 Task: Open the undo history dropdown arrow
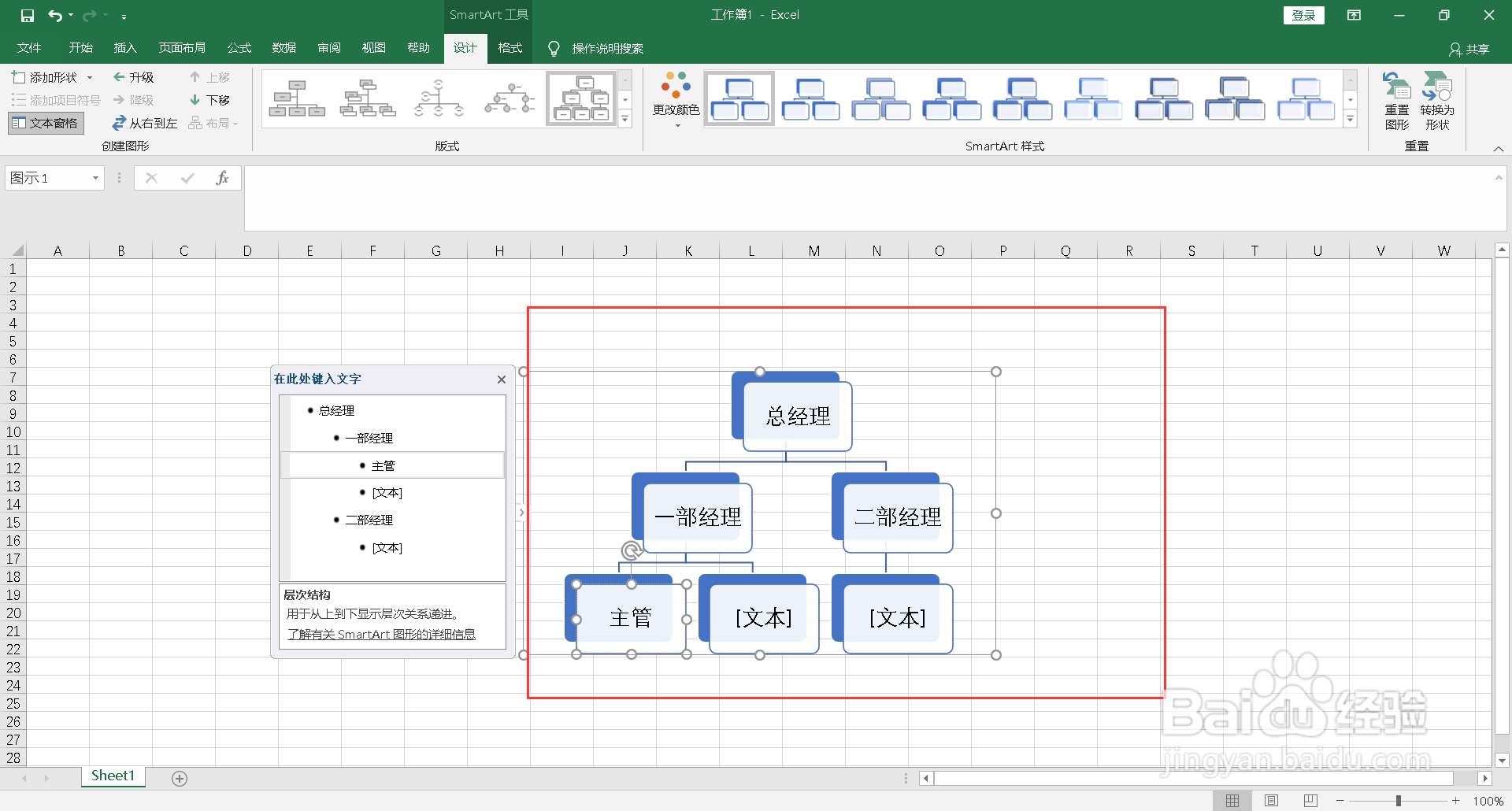tap(71, 15)
